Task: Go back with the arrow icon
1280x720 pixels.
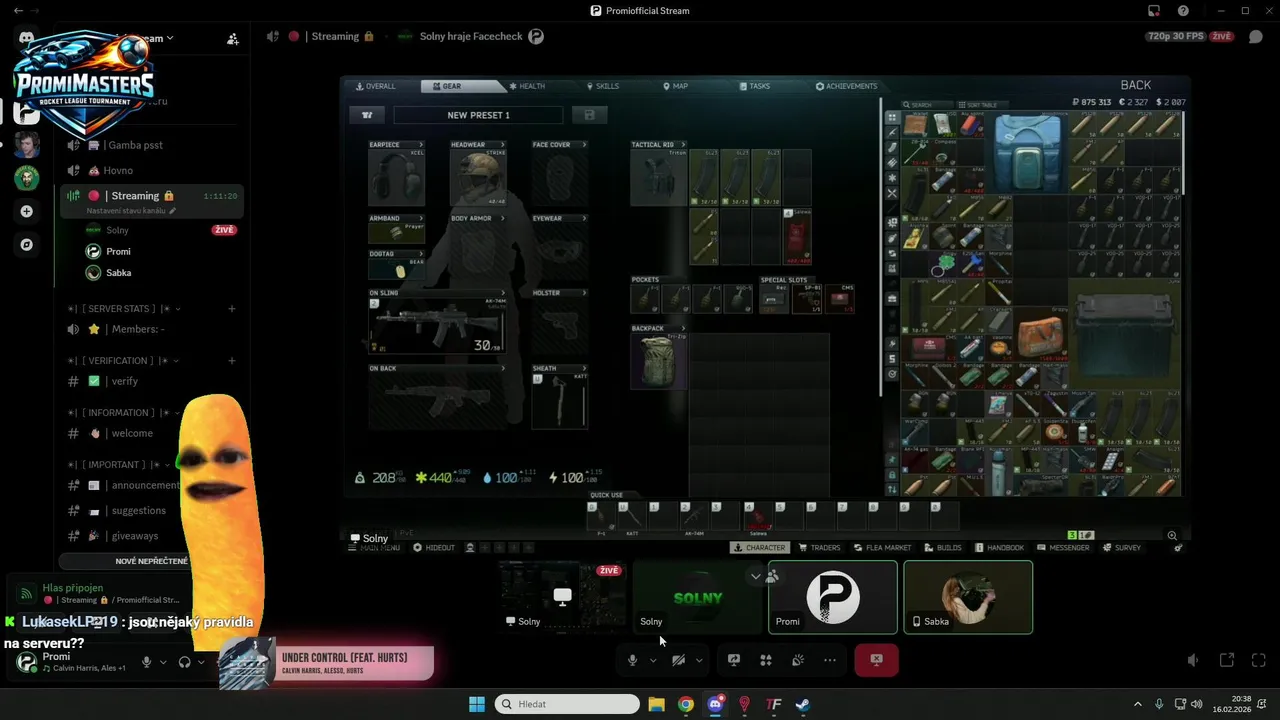Action: pos(18,11)
